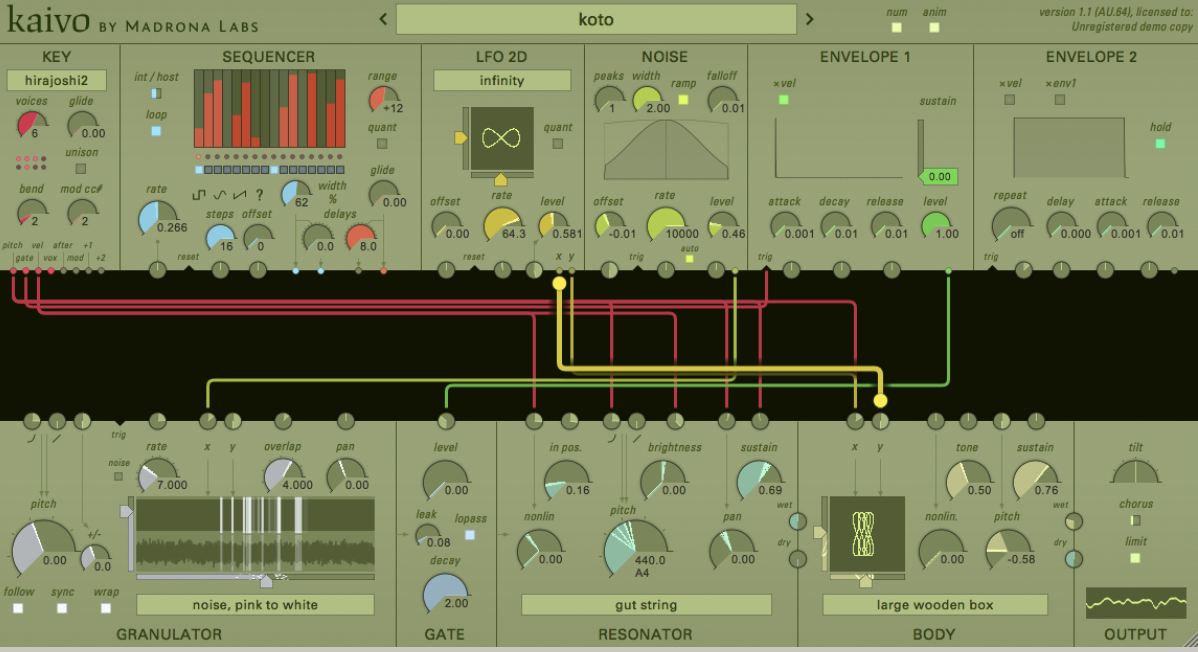Click the KEY glide knob
The image size is (1198, 652).
(82, 125)
